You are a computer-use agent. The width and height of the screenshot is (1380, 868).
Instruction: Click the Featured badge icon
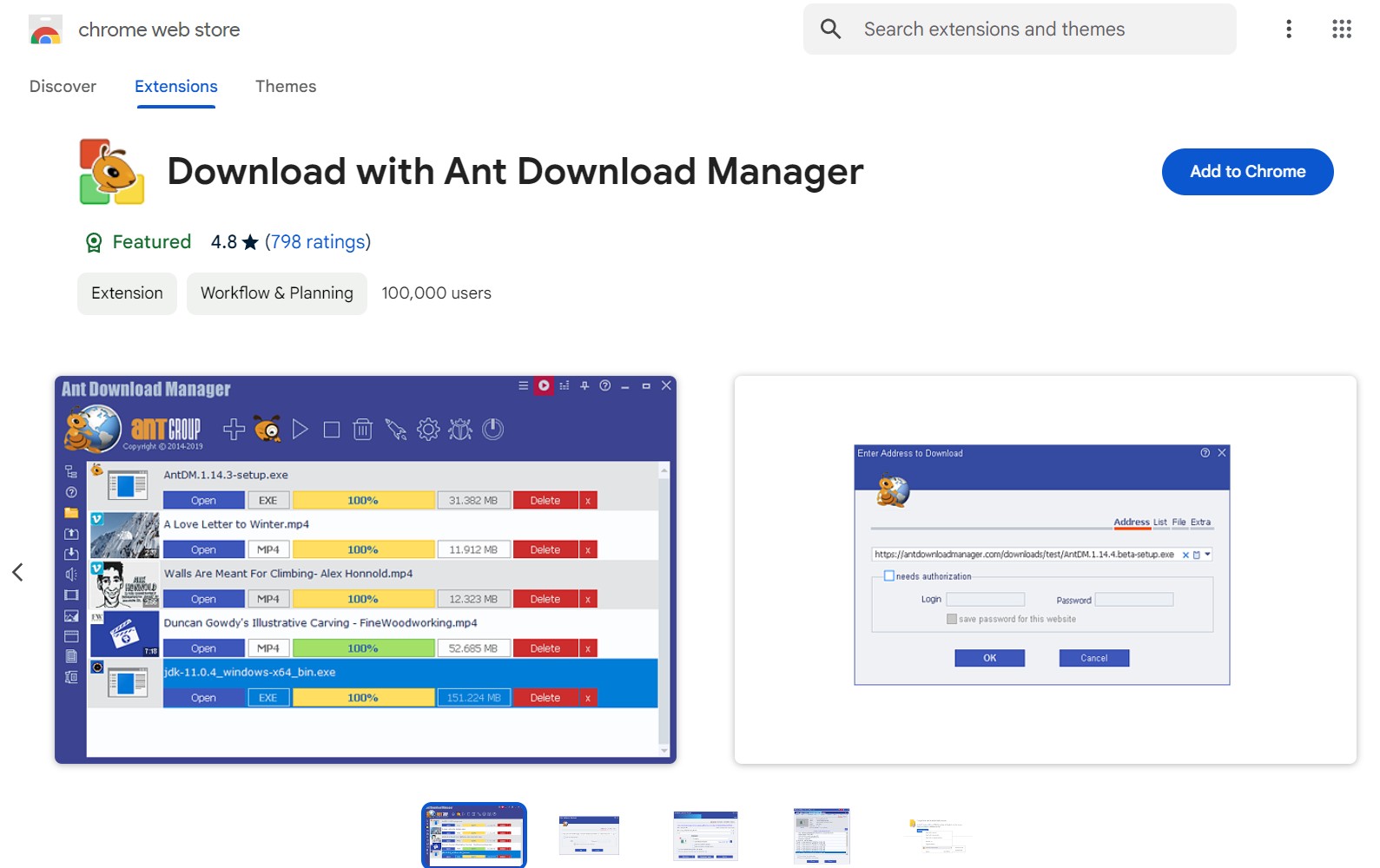[94, 242]
